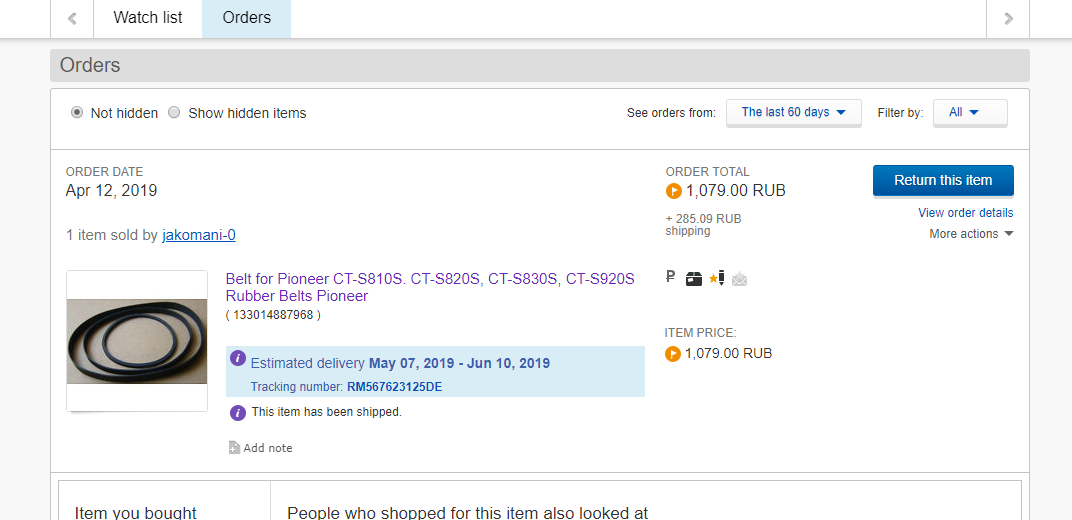Click the feedback received envelope icon
This screenshot has width=1072, height=520.
coord(739,279)
